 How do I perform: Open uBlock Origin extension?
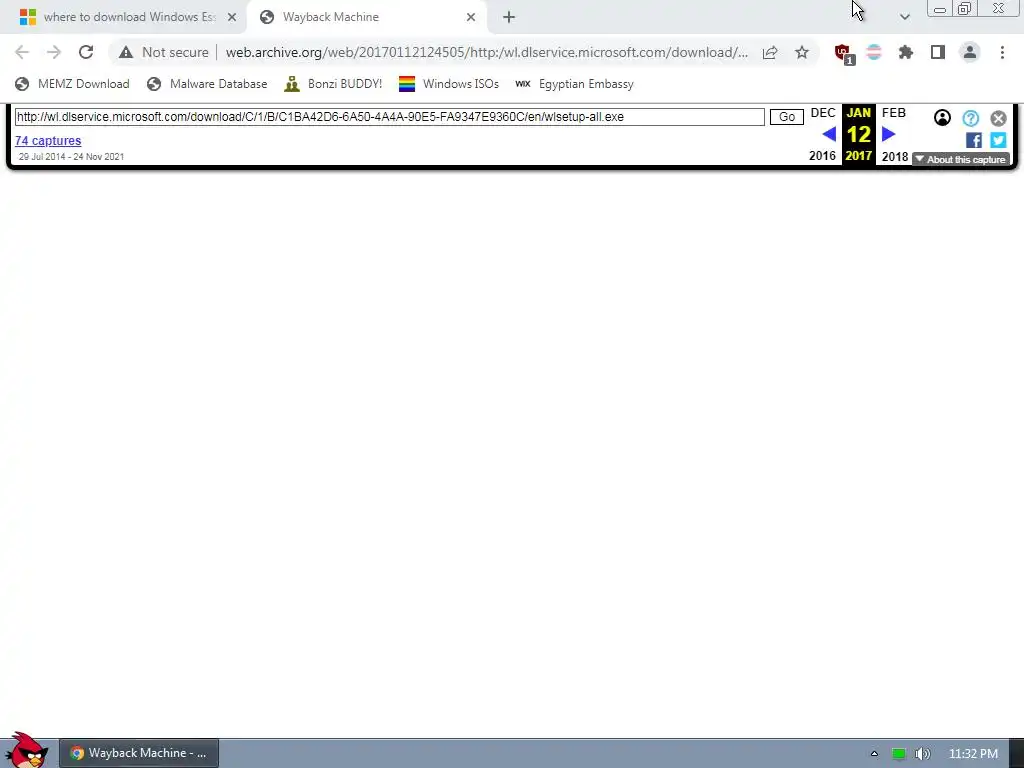pos(843,53)
